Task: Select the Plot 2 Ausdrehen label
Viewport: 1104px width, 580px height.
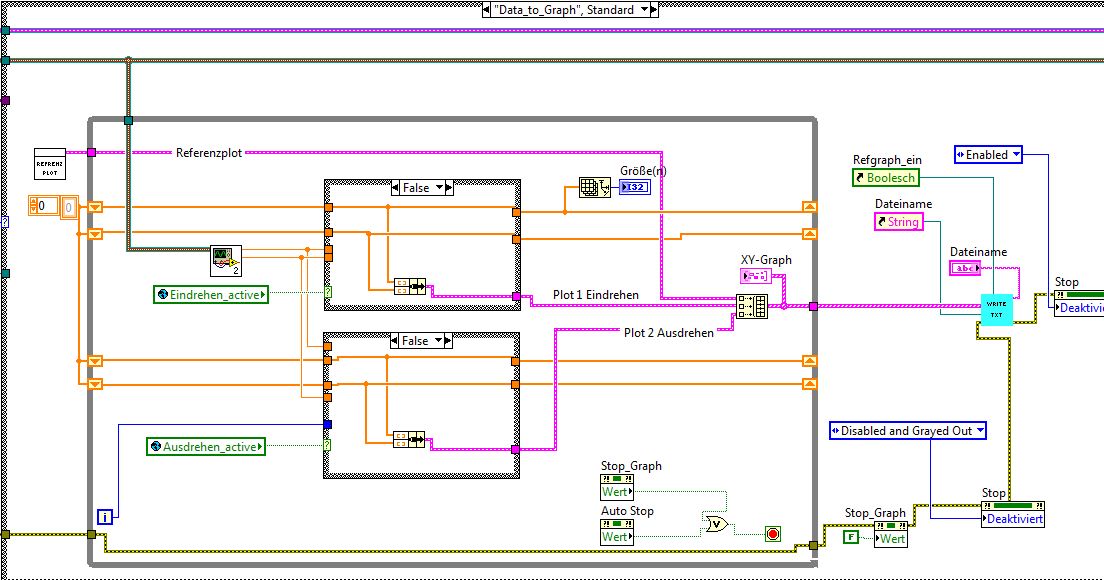Action: pos(669,332)
